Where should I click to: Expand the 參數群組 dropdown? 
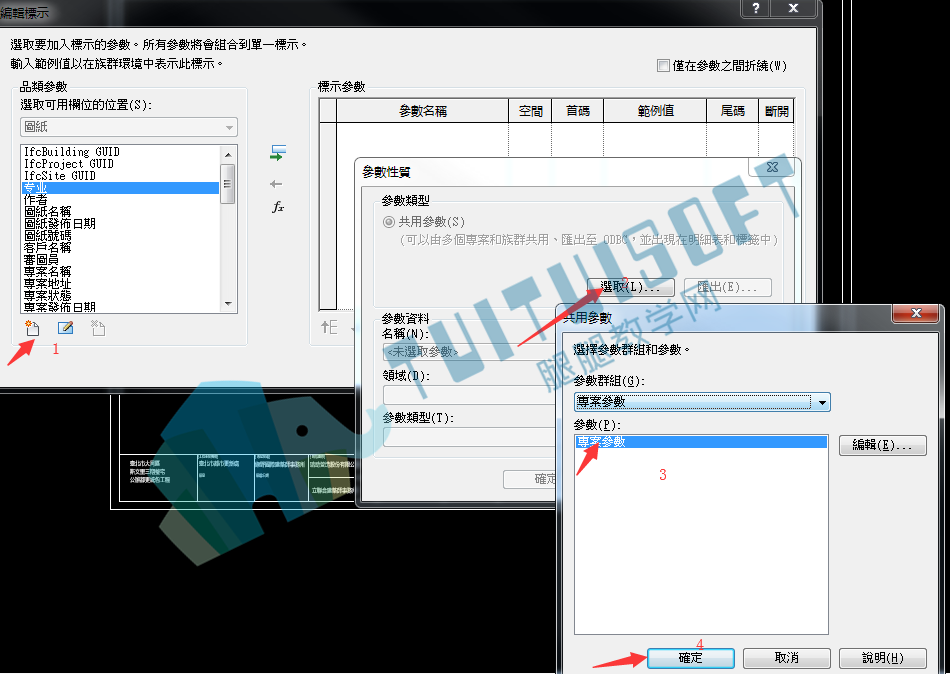822,402
